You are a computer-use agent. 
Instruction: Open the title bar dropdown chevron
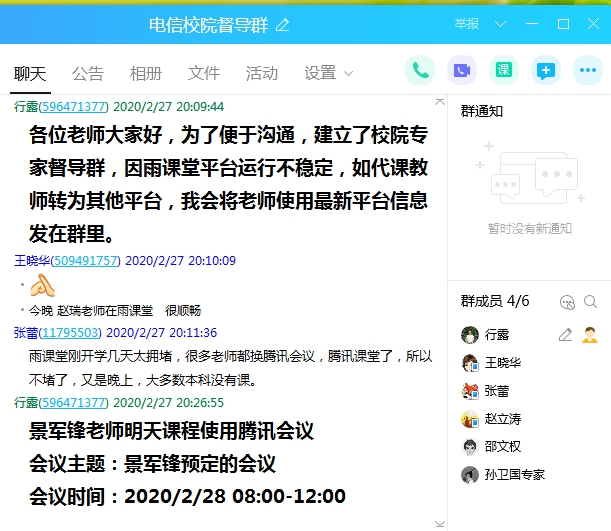(500, 25)
